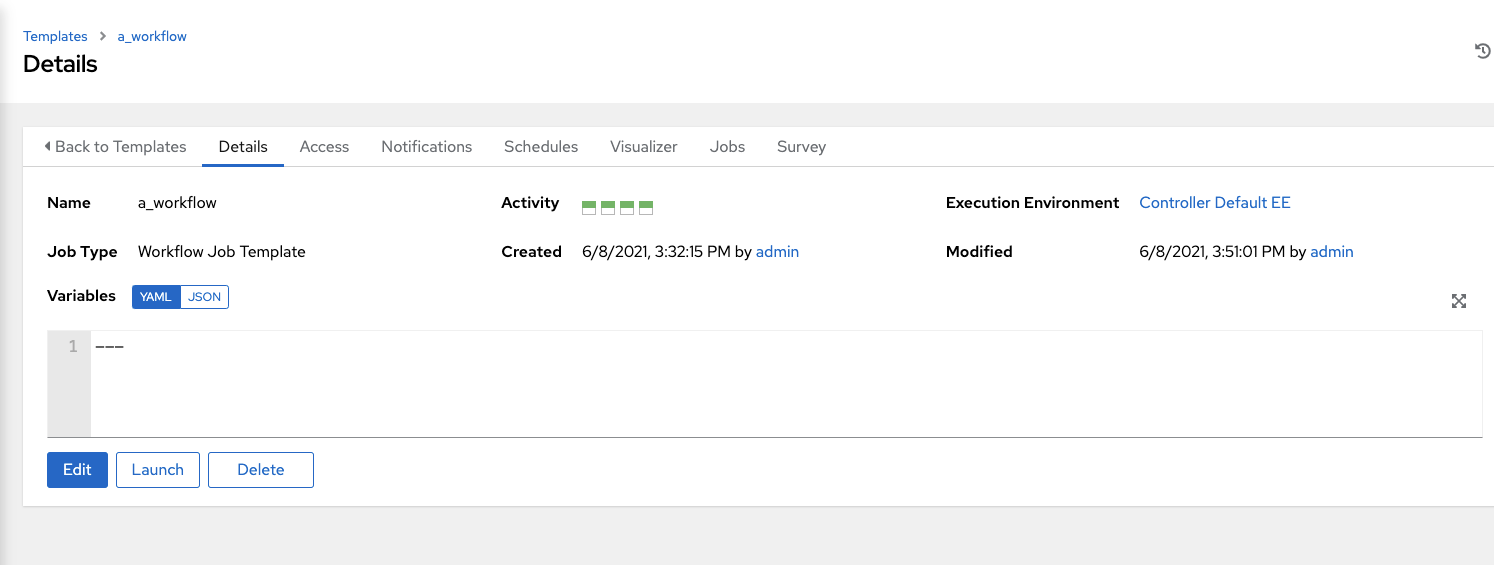The height and width of the screenshot is (565, 1494).
Task: Click the Variables label
Action: coord(81,296)
